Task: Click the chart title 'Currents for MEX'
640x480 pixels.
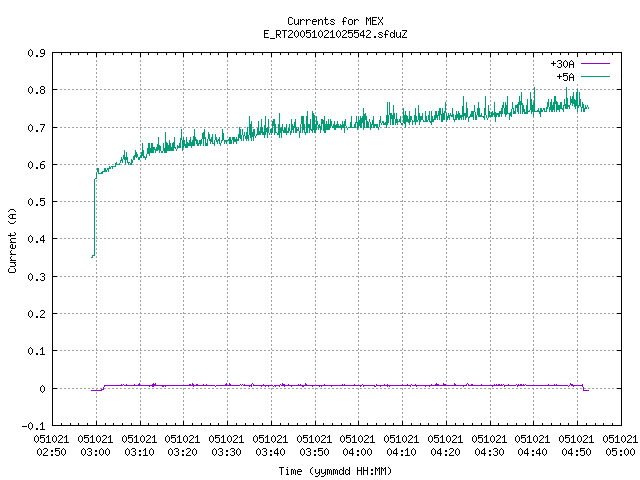Action: pos(335,21)
